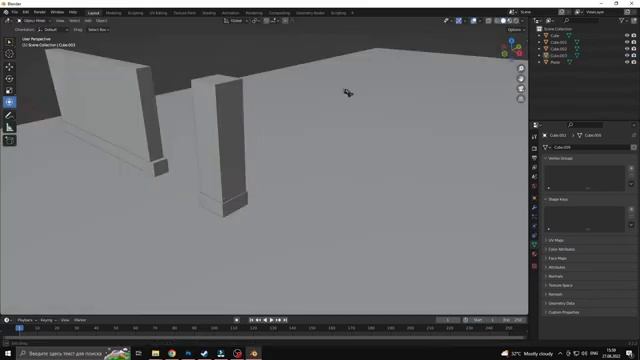Open the Tool properties tab icon
640x360 pixels.
(x=534, y=137)
